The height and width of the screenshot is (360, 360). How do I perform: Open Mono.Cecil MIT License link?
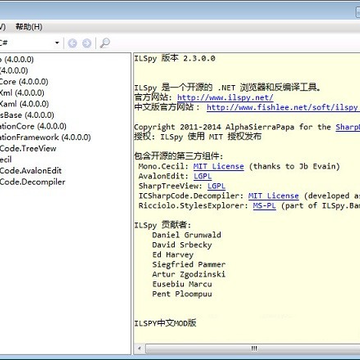(219, 166)
